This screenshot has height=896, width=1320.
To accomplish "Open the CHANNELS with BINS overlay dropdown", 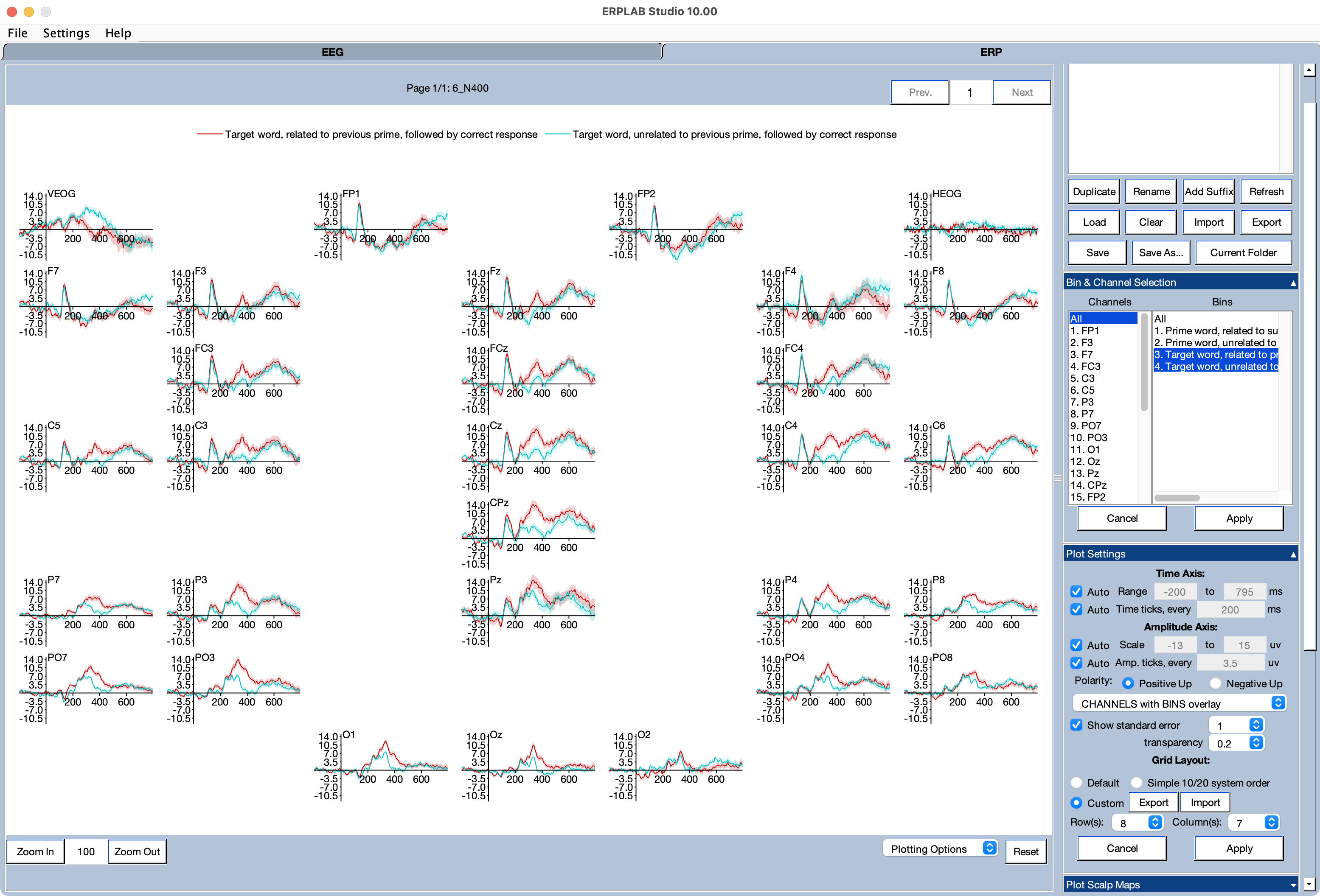I will point(1179,703).
